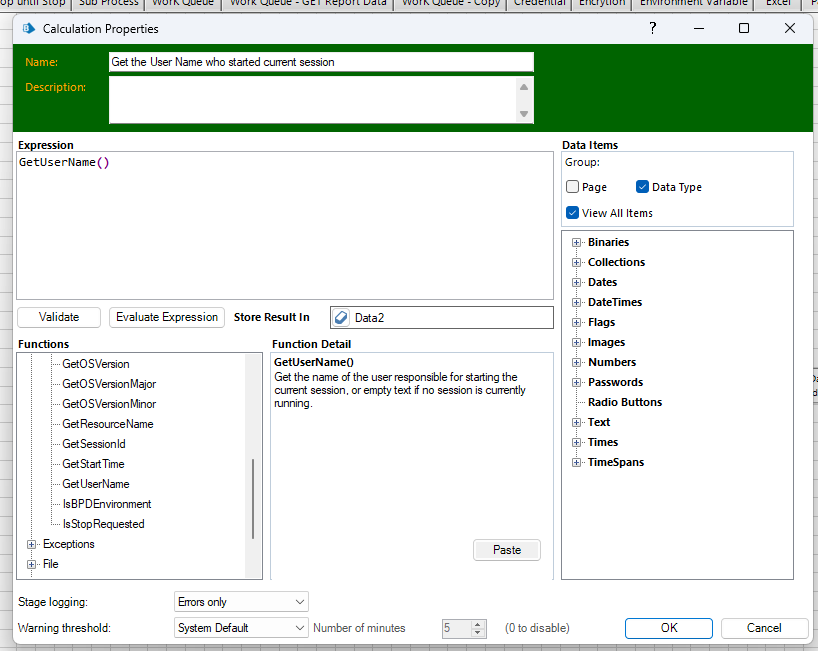Image resolution: width=818 pixels, height=651 pixels.
Task: Click the Evaluate Expression button
Action: click(x=167, y=317)
